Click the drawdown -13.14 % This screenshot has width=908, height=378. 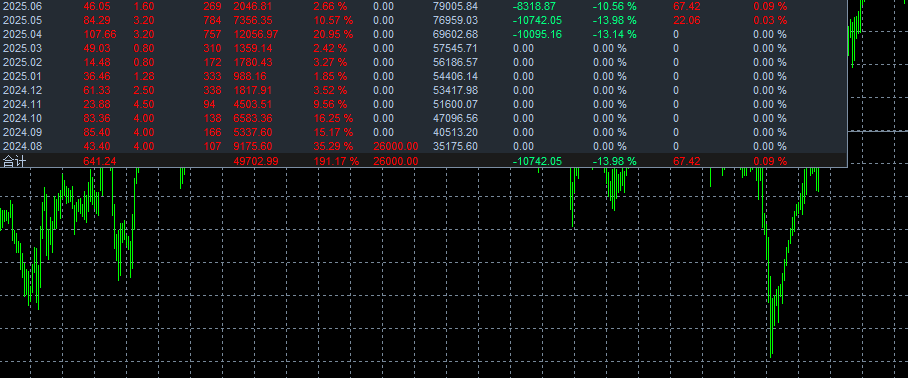coord(615,34)
